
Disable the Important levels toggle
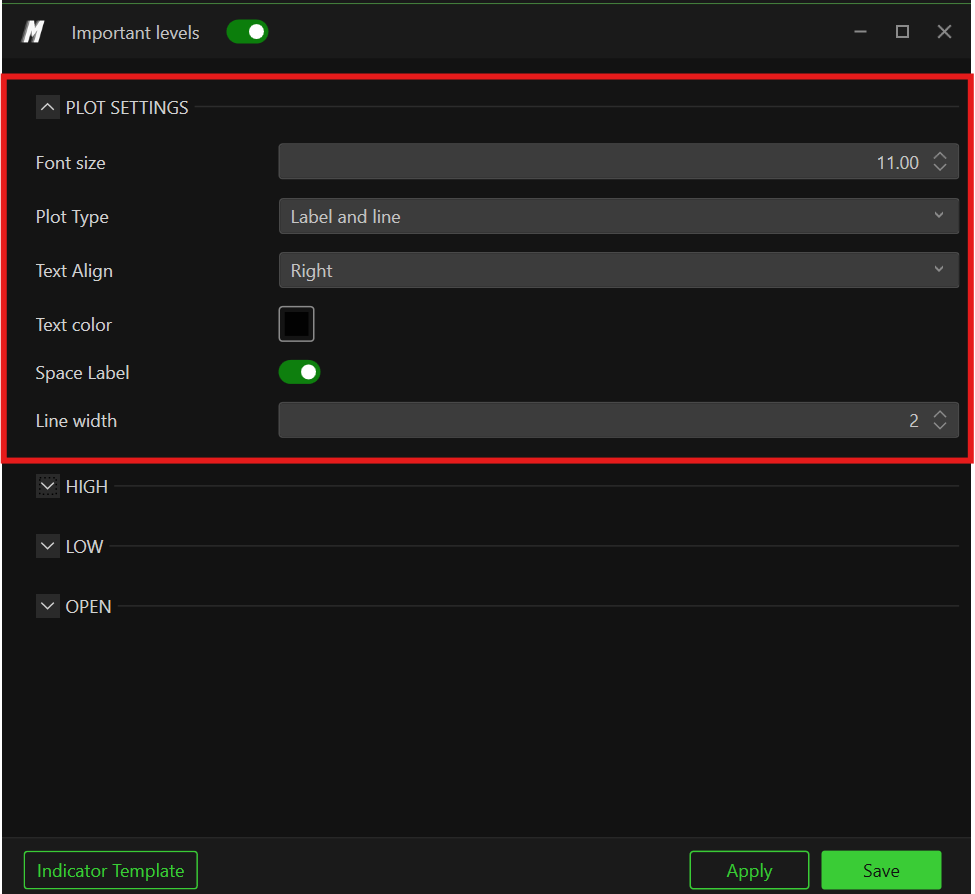click(x=247, y=32)
